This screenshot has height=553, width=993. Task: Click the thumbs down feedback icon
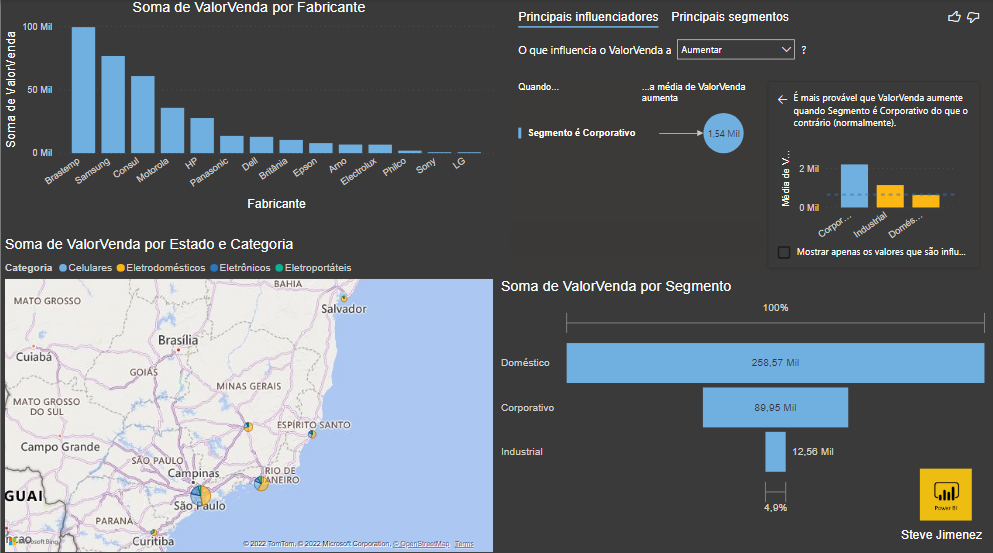[x=973, y=17]
